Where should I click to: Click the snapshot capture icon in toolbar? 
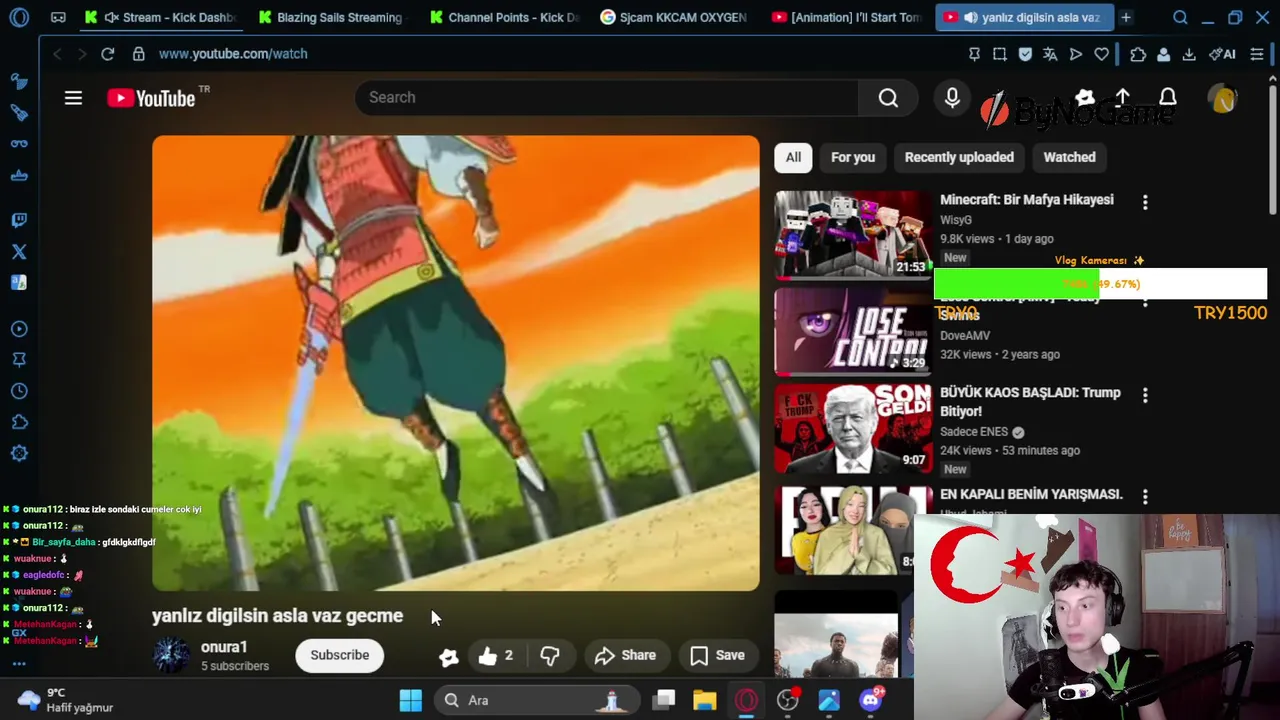tap(1000, 54)
